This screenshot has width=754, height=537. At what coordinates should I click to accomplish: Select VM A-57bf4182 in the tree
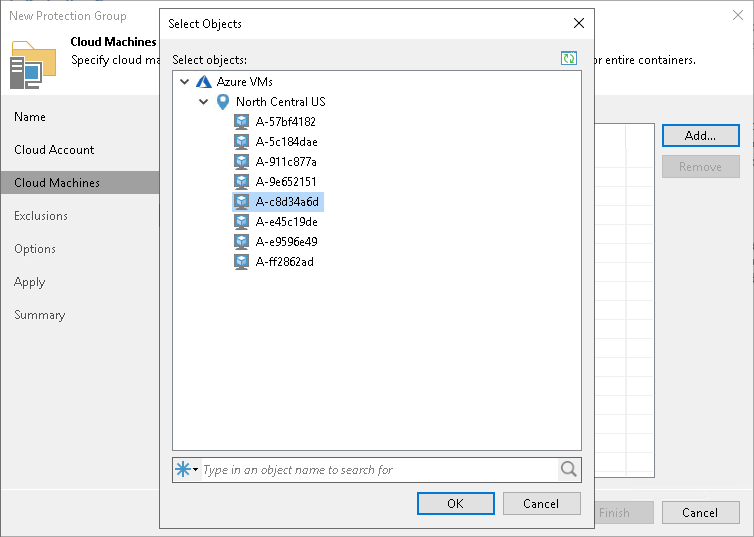point(286,122)
